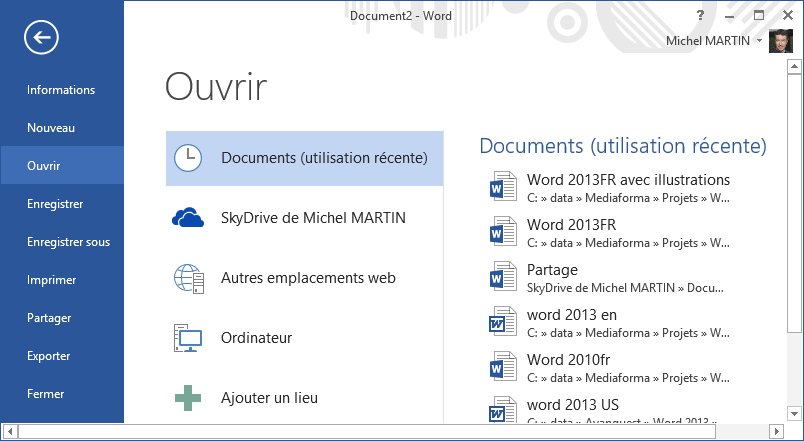Select Nouveau in the sidebar
This screenshot has height=441, width=804.
[51, 128]
